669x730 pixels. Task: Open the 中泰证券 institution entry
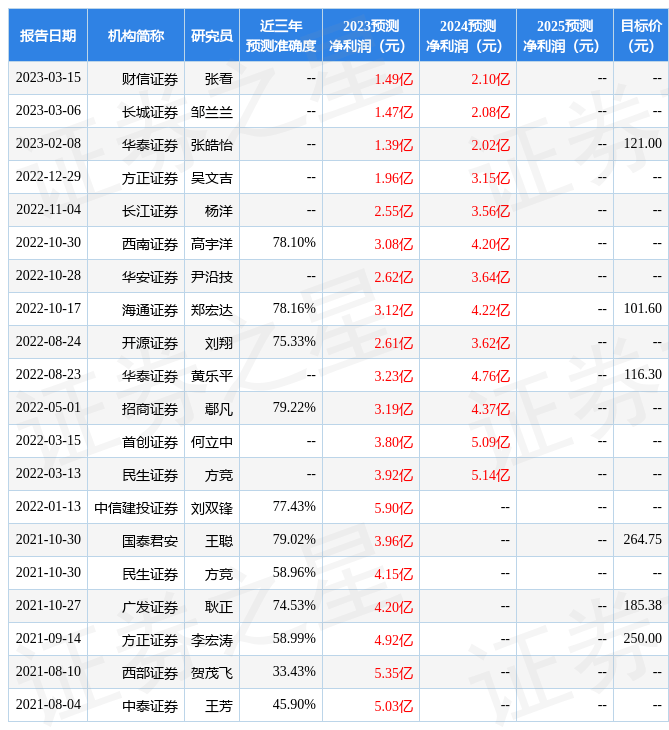(150, 705)
